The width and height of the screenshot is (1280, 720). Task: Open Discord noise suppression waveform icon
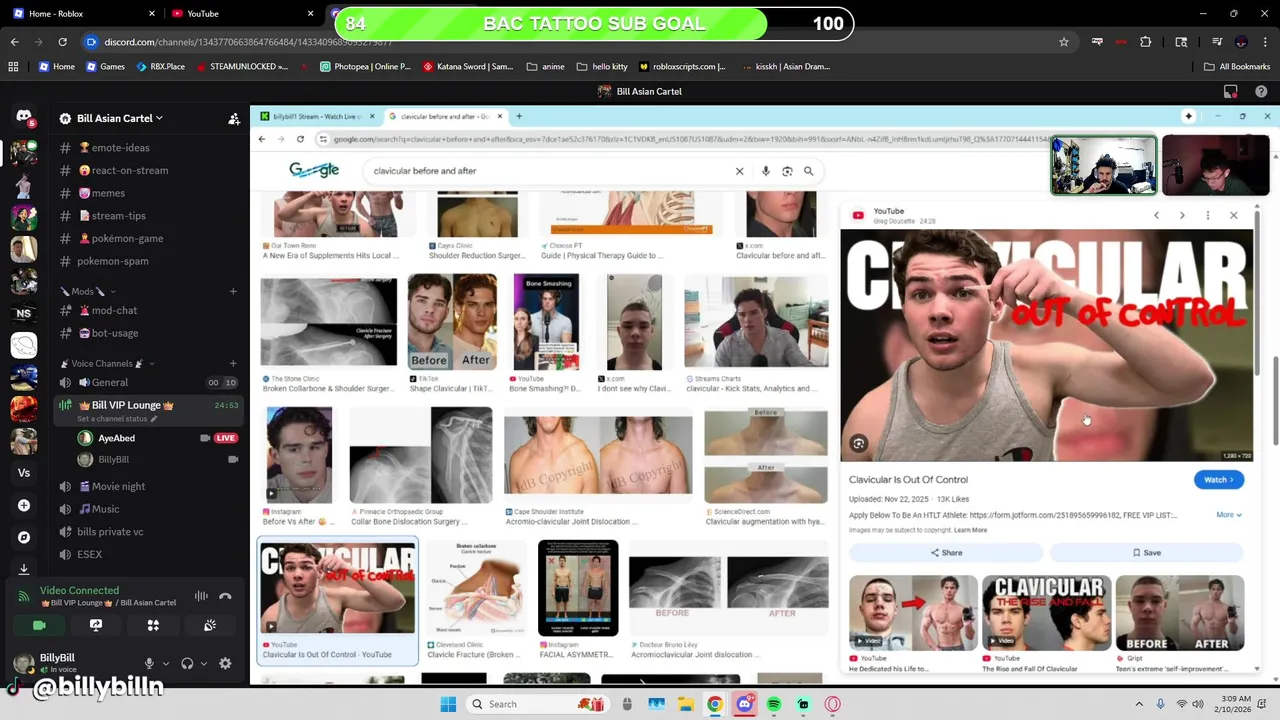coord(201,596)
